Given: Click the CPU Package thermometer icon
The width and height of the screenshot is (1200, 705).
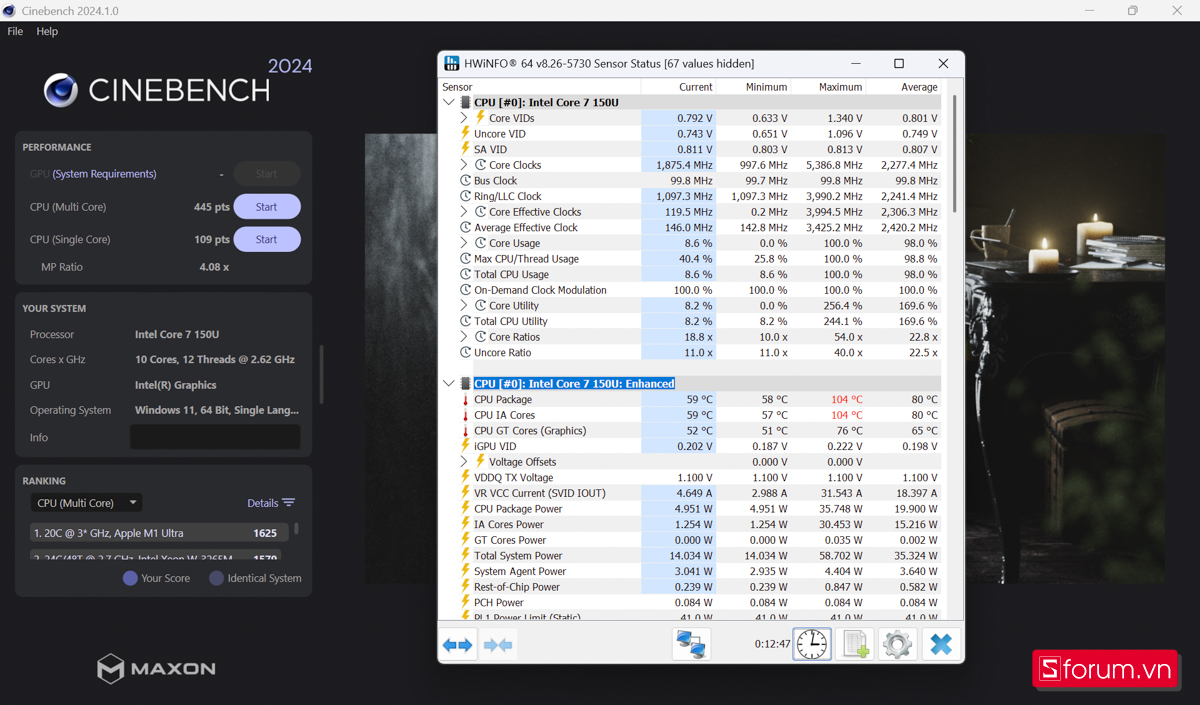Looking at the screenshot, I should (x=465, y=399).
